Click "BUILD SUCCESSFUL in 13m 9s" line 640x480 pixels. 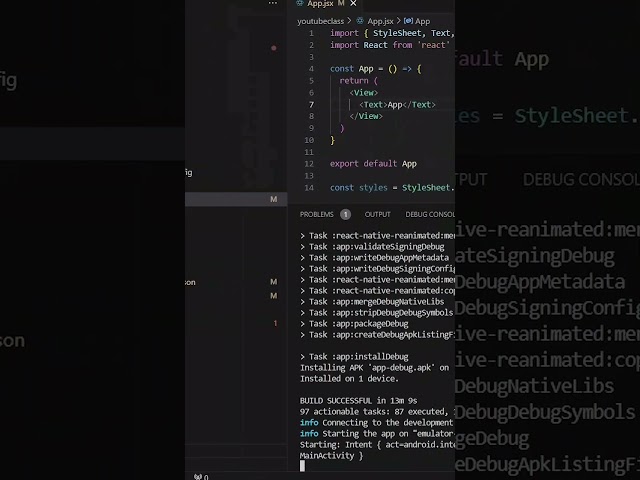click(x=358, y=401)
